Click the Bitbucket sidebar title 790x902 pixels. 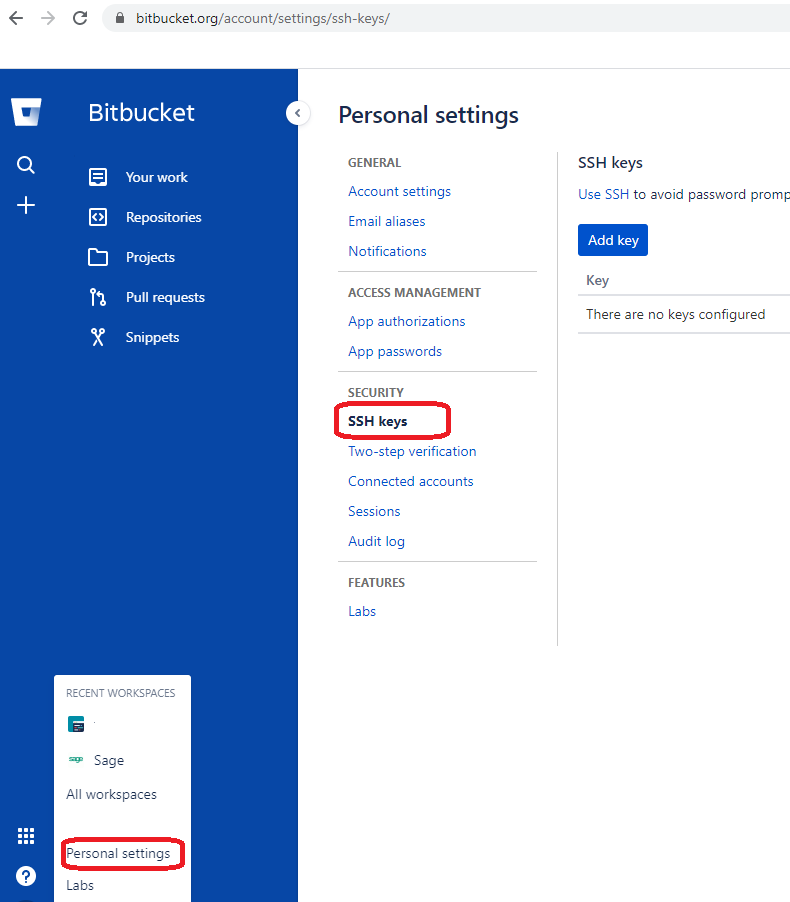pos(142,113)
